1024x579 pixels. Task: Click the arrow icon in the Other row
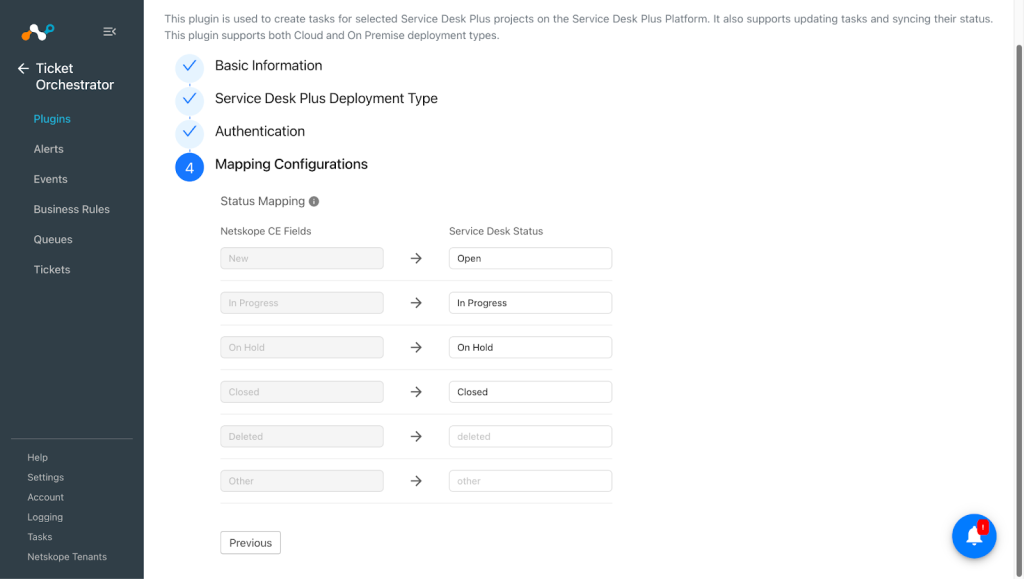click(x=416, y=480)
